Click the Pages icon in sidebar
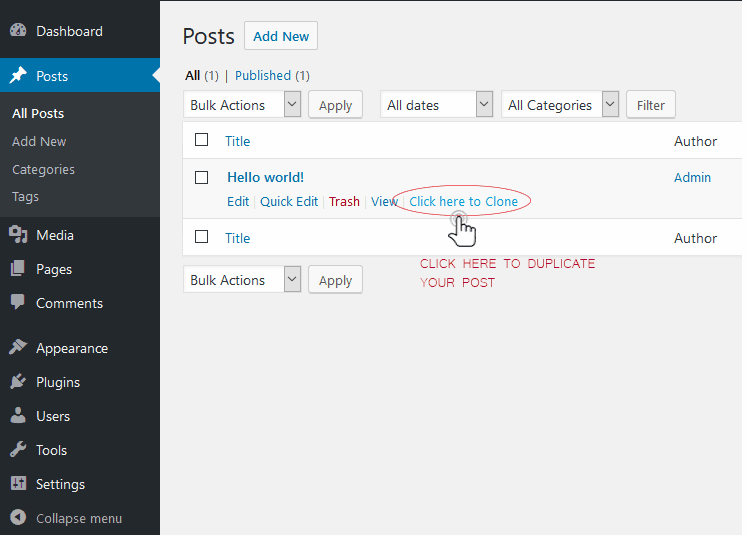This screenshot has height=536, width=747. (18, 268)
